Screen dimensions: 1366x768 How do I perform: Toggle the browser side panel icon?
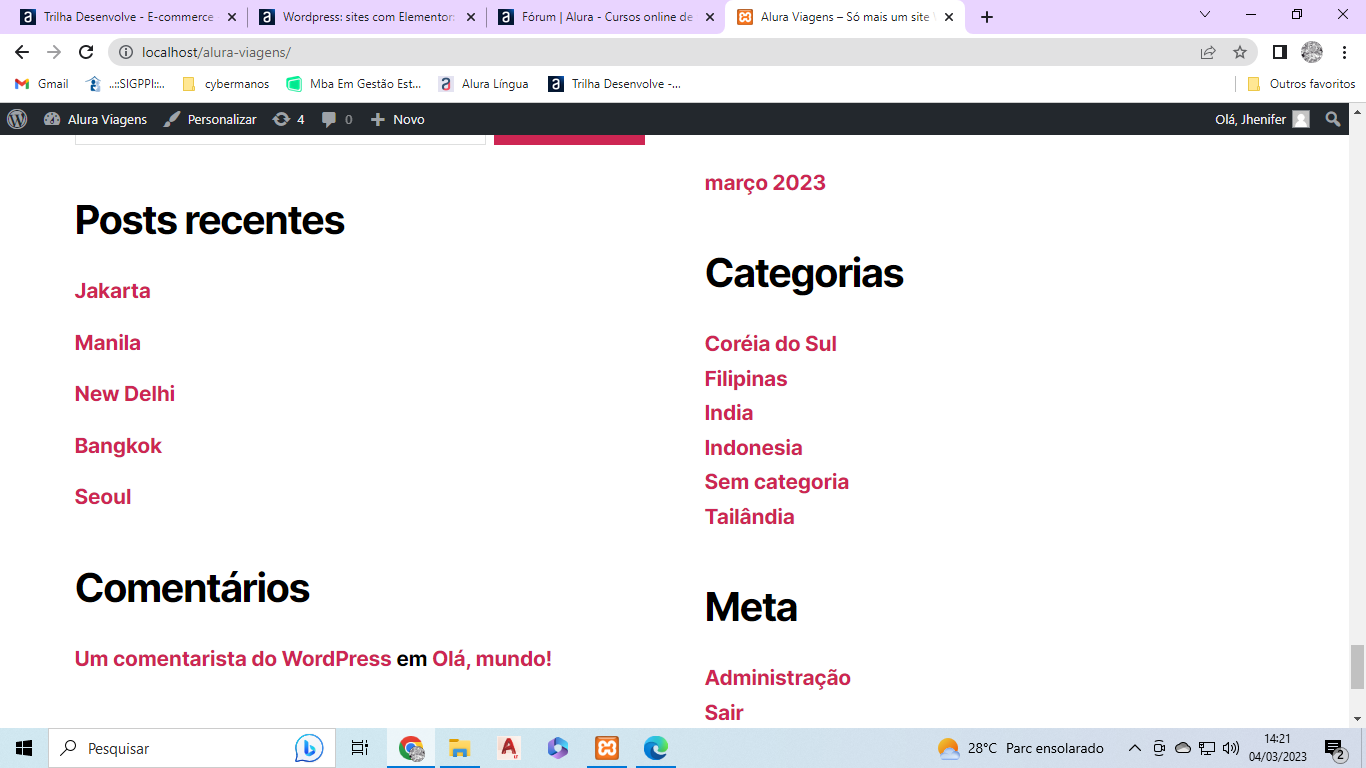[x=1279, y=52]
